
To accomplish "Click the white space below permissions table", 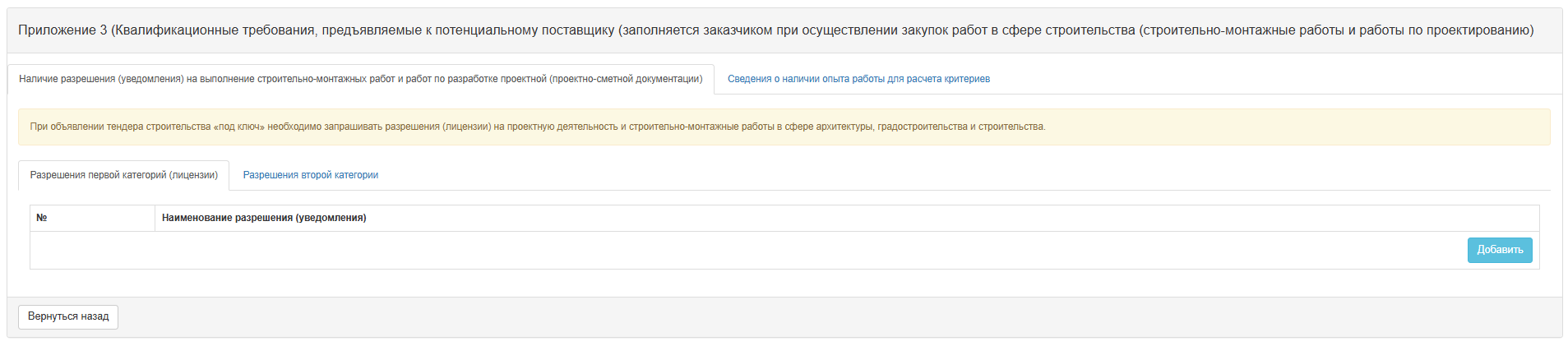I will [784, 283].
